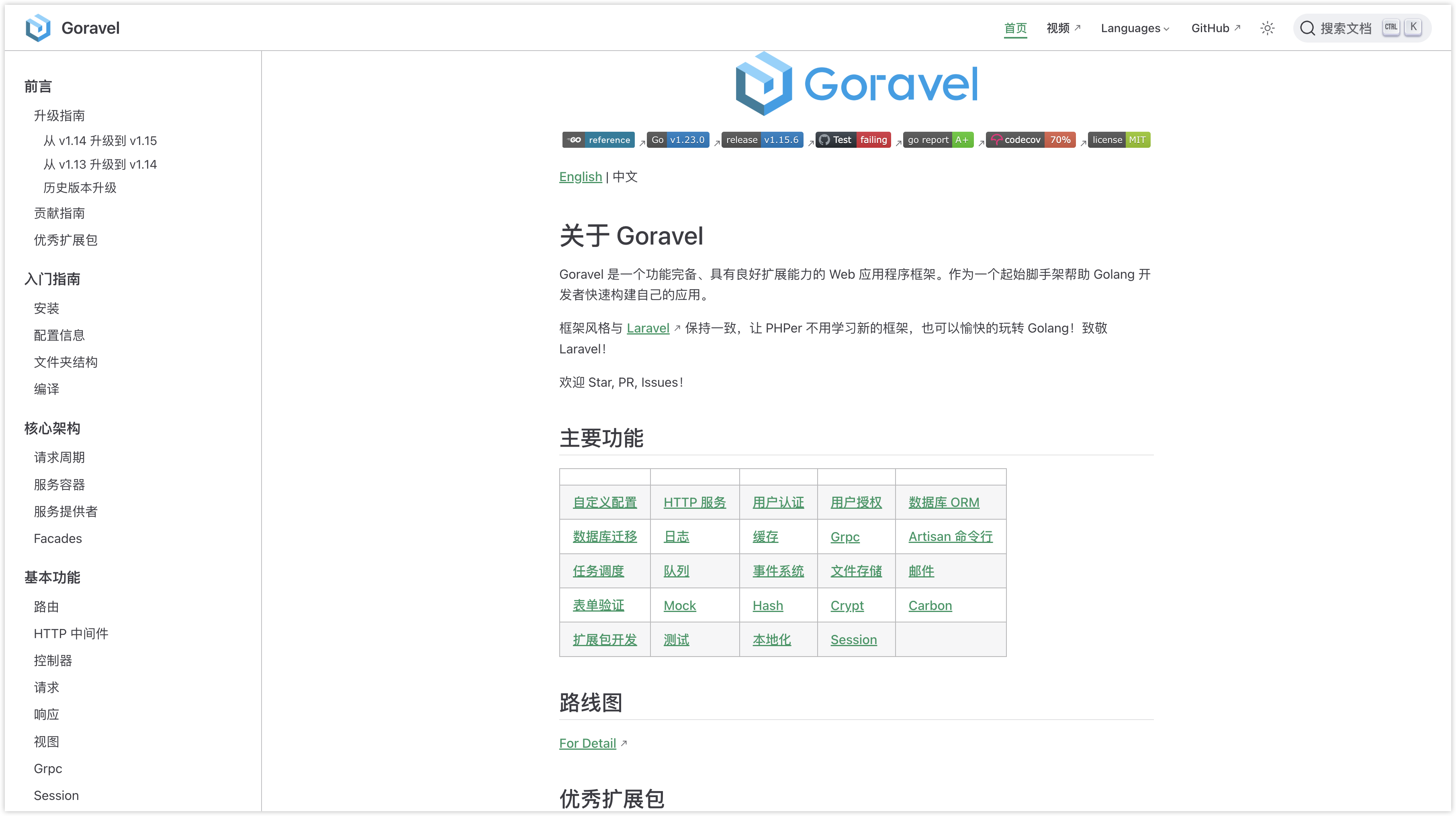Click the Test failing badge
This screenshot has height=816, width=1456.
tap(853, 140)
